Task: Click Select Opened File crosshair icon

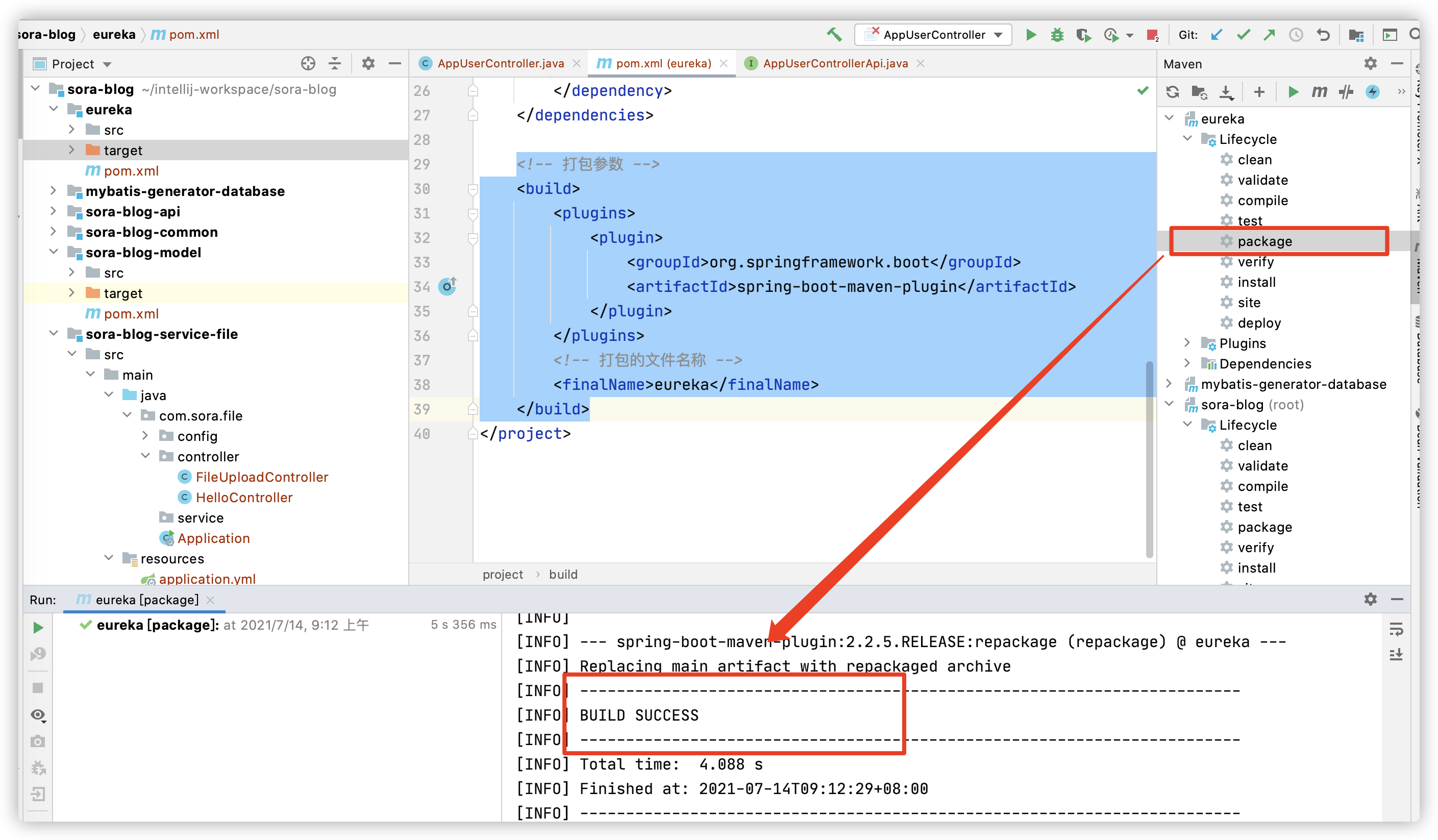Action: 308,63
